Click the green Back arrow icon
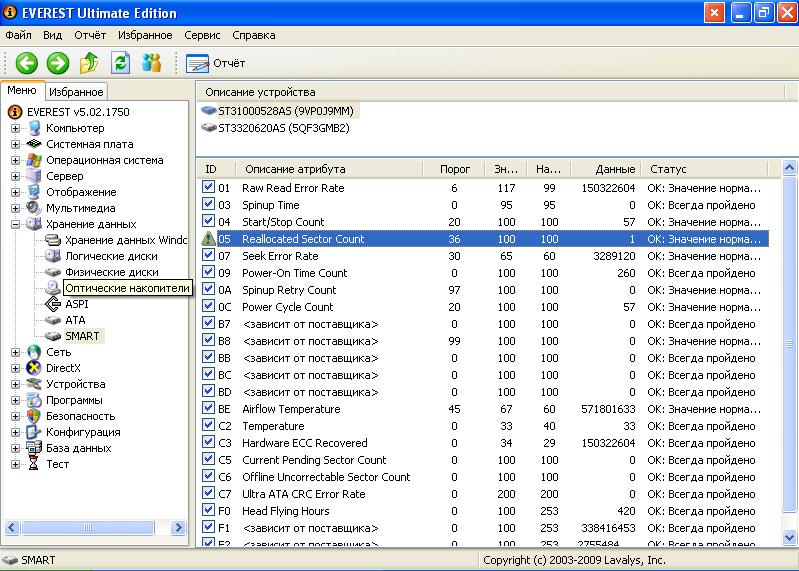 [26, 63]
